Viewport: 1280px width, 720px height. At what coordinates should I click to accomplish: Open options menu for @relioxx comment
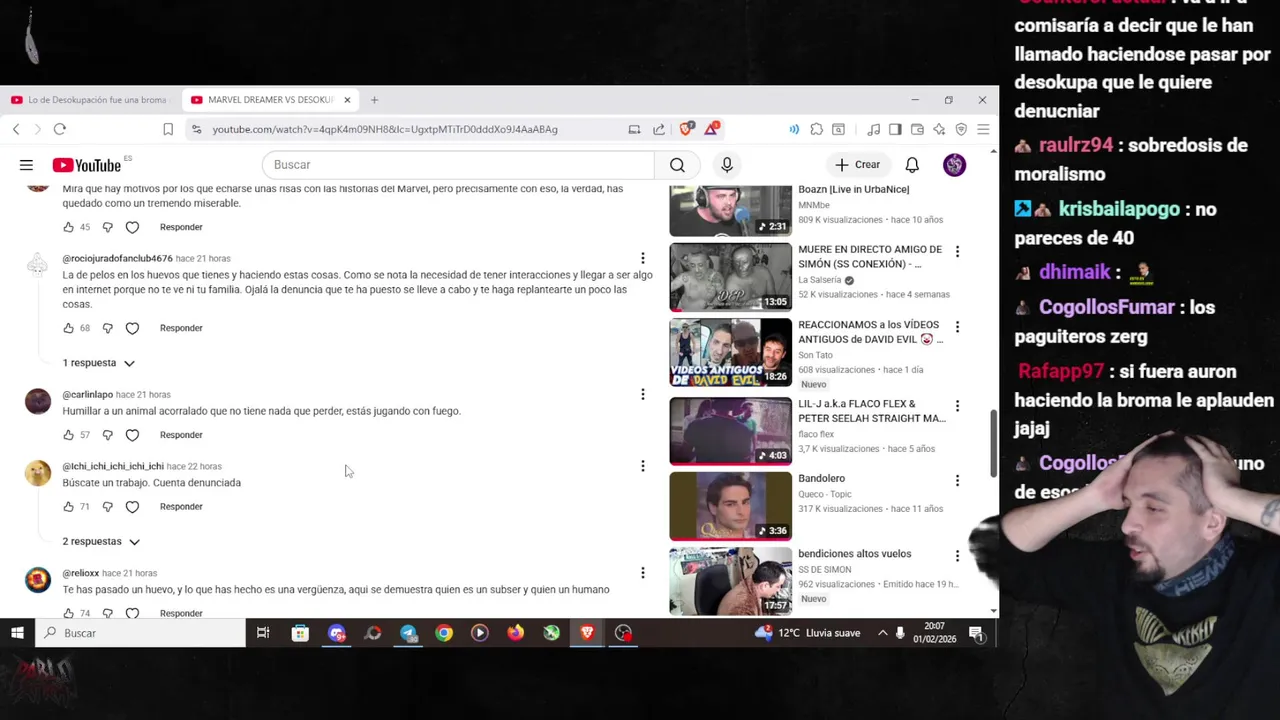pos(643,573)
